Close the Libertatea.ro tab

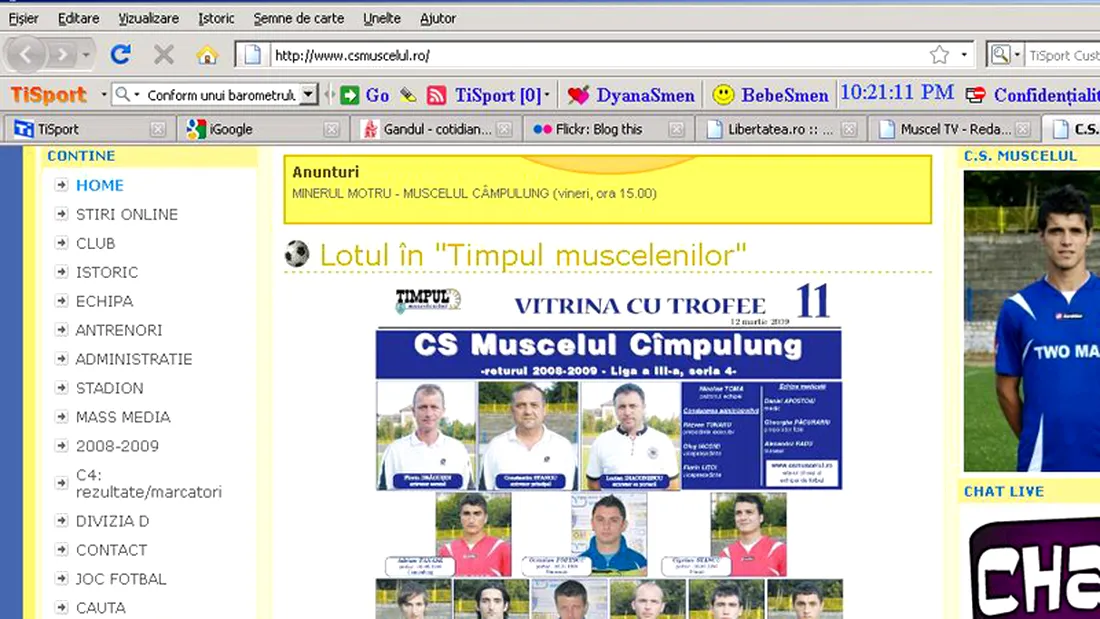(x=850, y=129)
